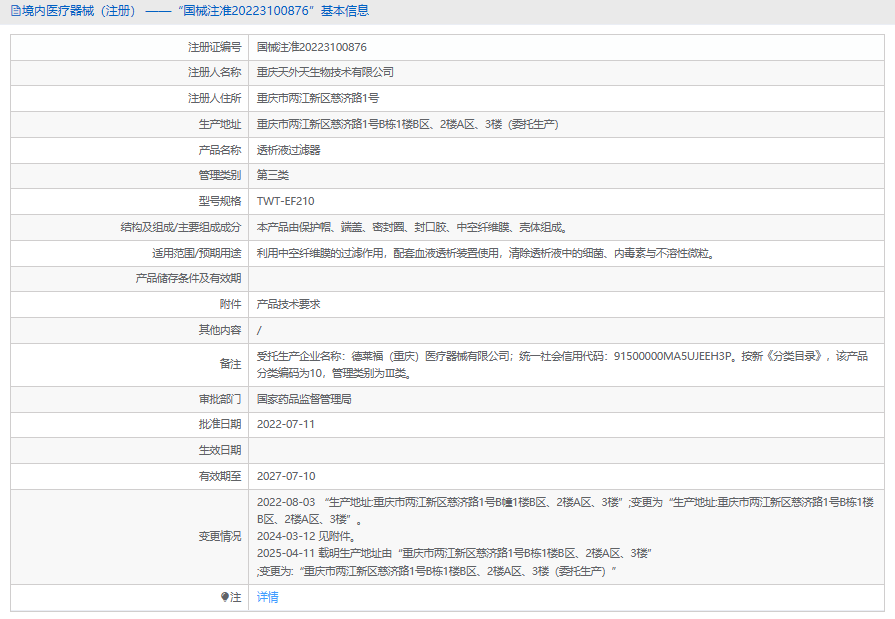The height and width of the screenshot is (619, 895).
Task: Click the 结构及组成/主要组成成分 label
Action: [181, 227]
